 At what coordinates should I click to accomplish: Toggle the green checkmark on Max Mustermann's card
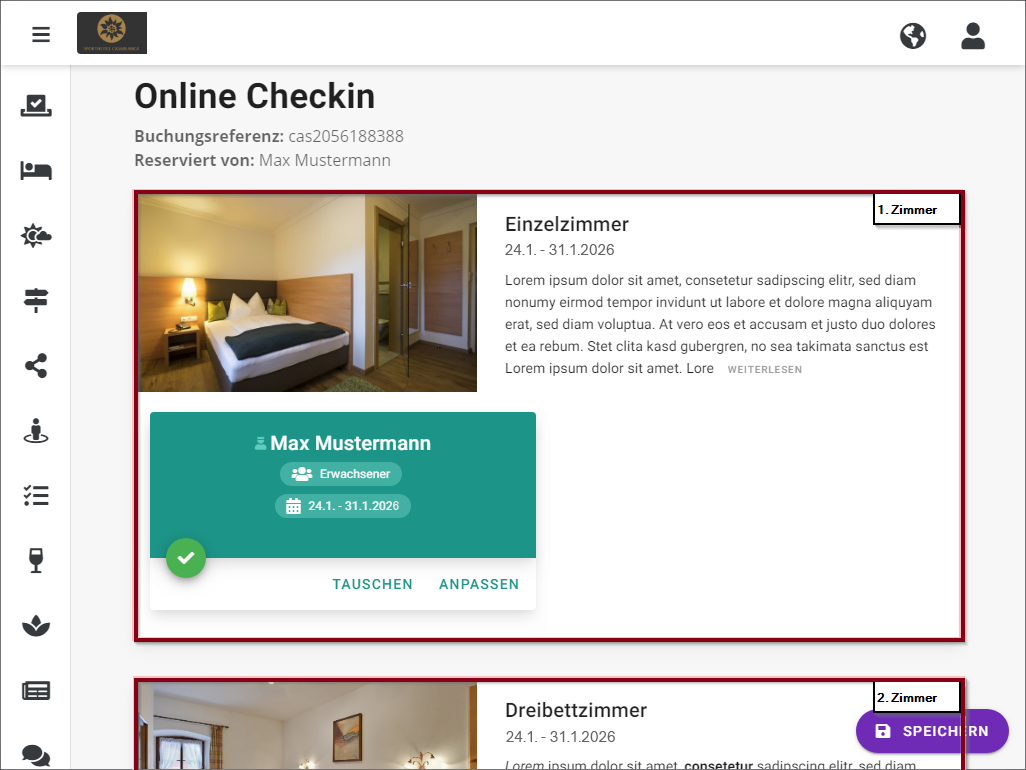(186, 558)
